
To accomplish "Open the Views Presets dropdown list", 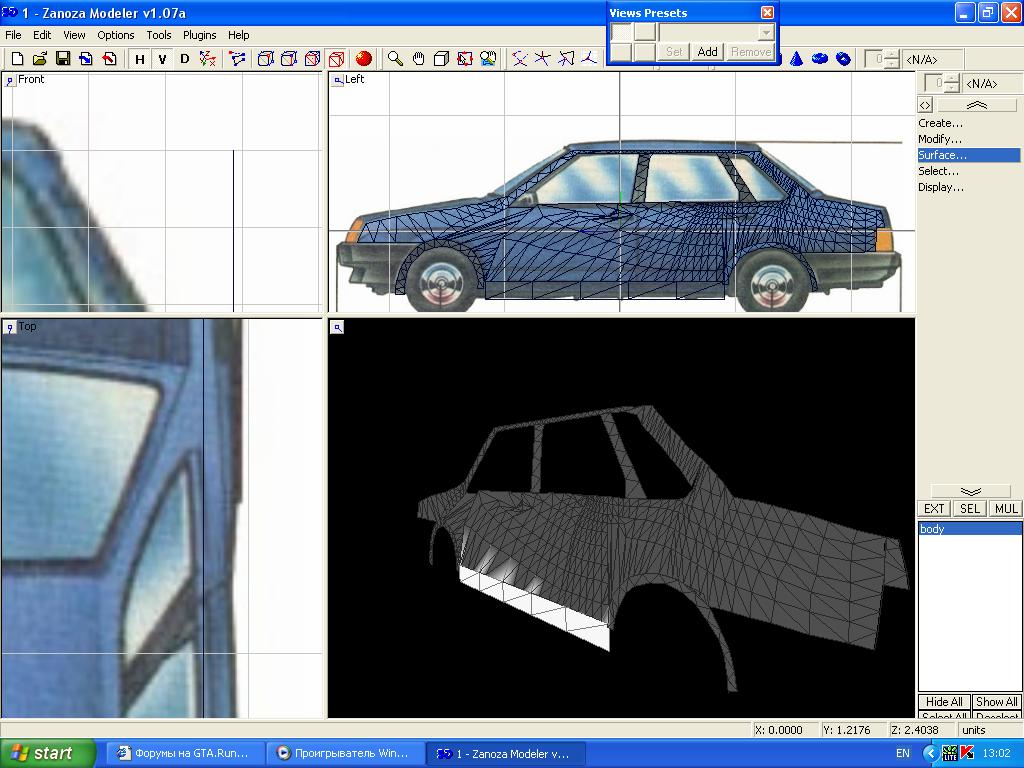I will pyautogui.click(x=766, y=33).
